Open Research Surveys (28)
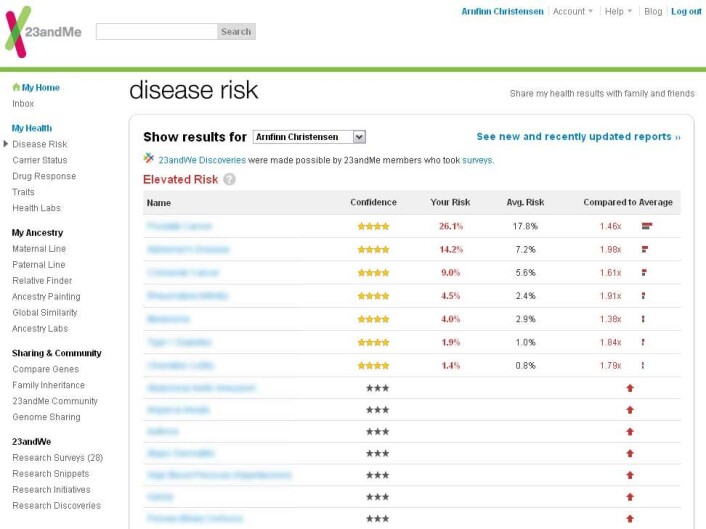This screenshot has height=529, width=706. (58, 458)
